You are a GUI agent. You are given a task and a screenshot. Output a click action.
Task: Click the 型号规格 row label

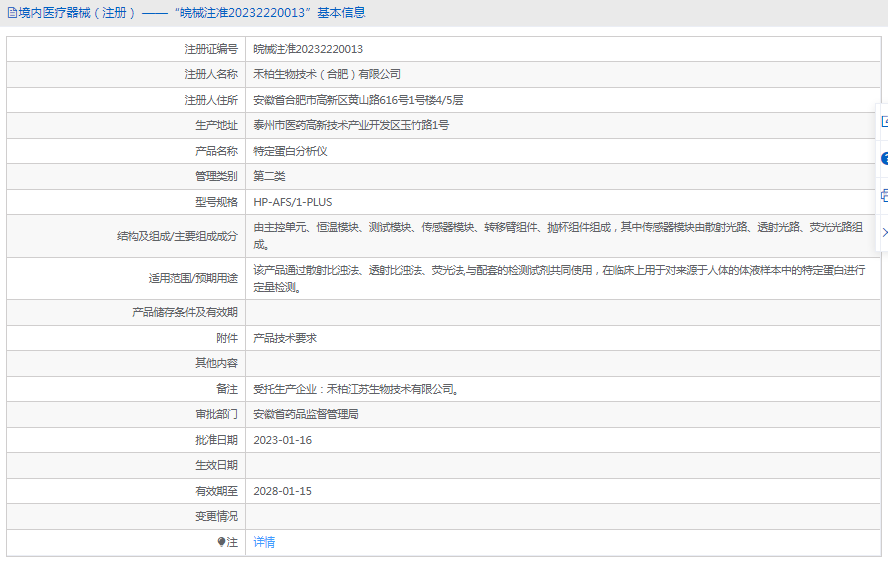[x=216, y=202]
